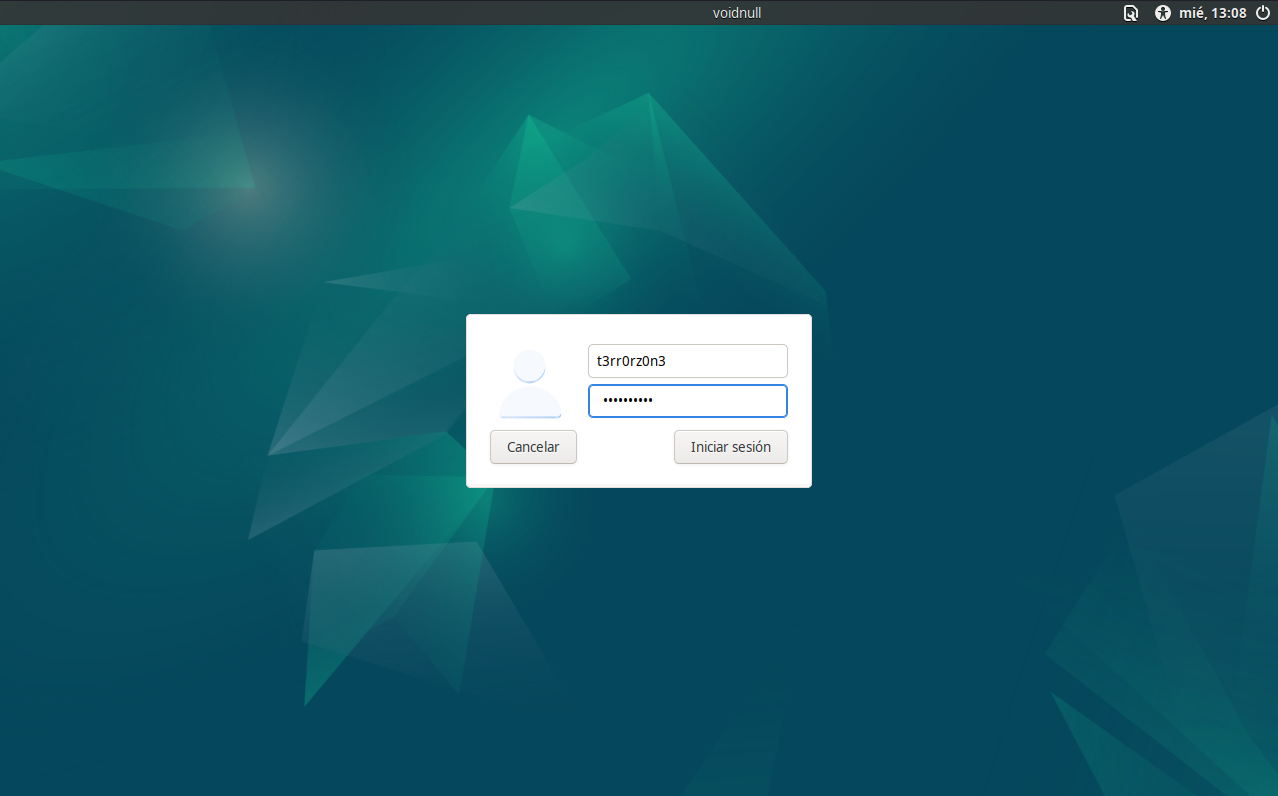Click the head of the avatar image
Screen dimensions: 1278x796
pyautogui.click(x=530, y=366)
